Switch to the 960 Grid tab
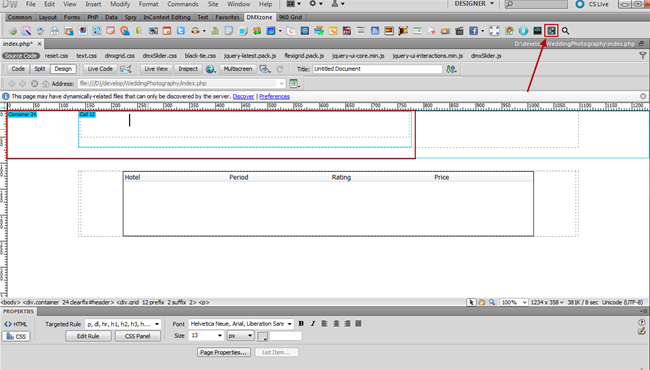The width and height of the screenshot is (650, 370). coord(290,17)
